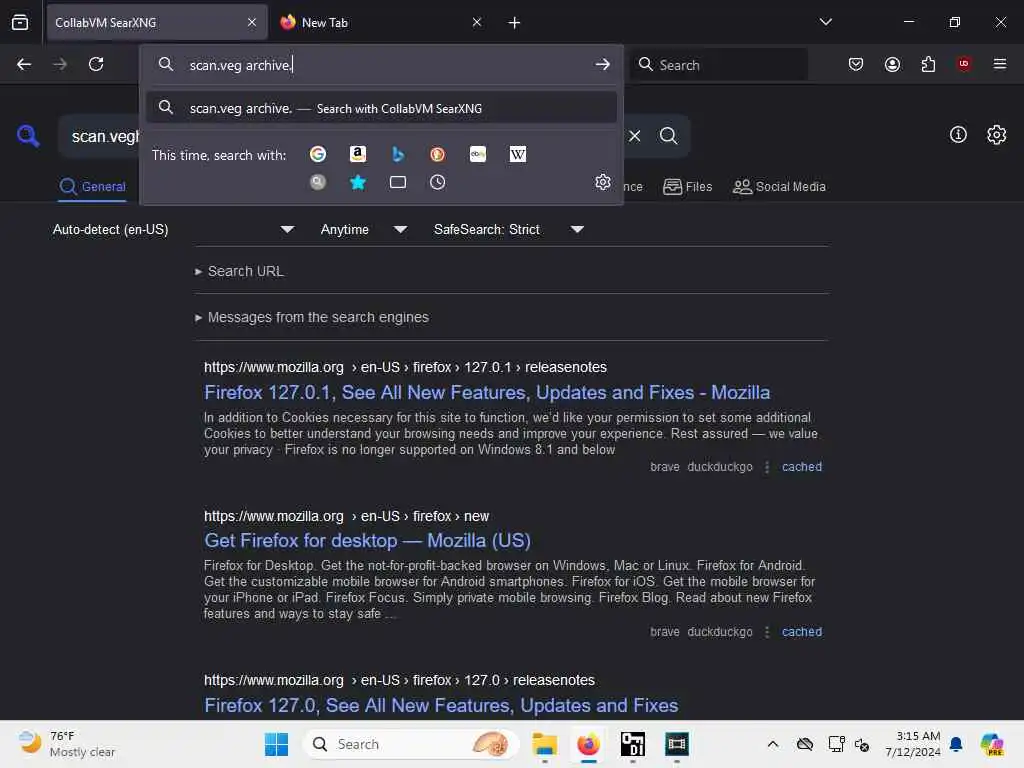This screenshot has width=1024, height=768.
Task: Open Get Firefox for desktop result
Action: pos(367,541)
